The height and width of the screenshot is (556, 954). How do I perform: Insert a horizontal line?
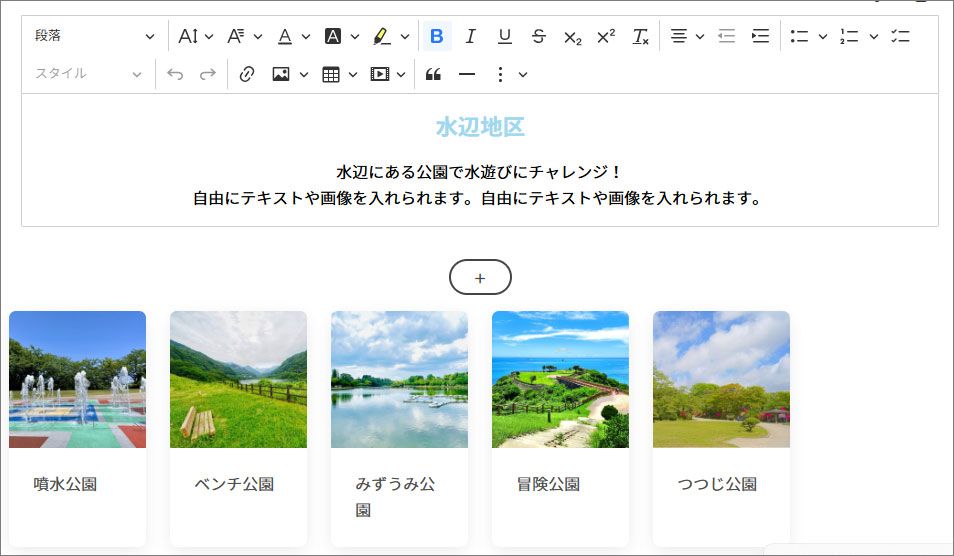tap(467, 74)
